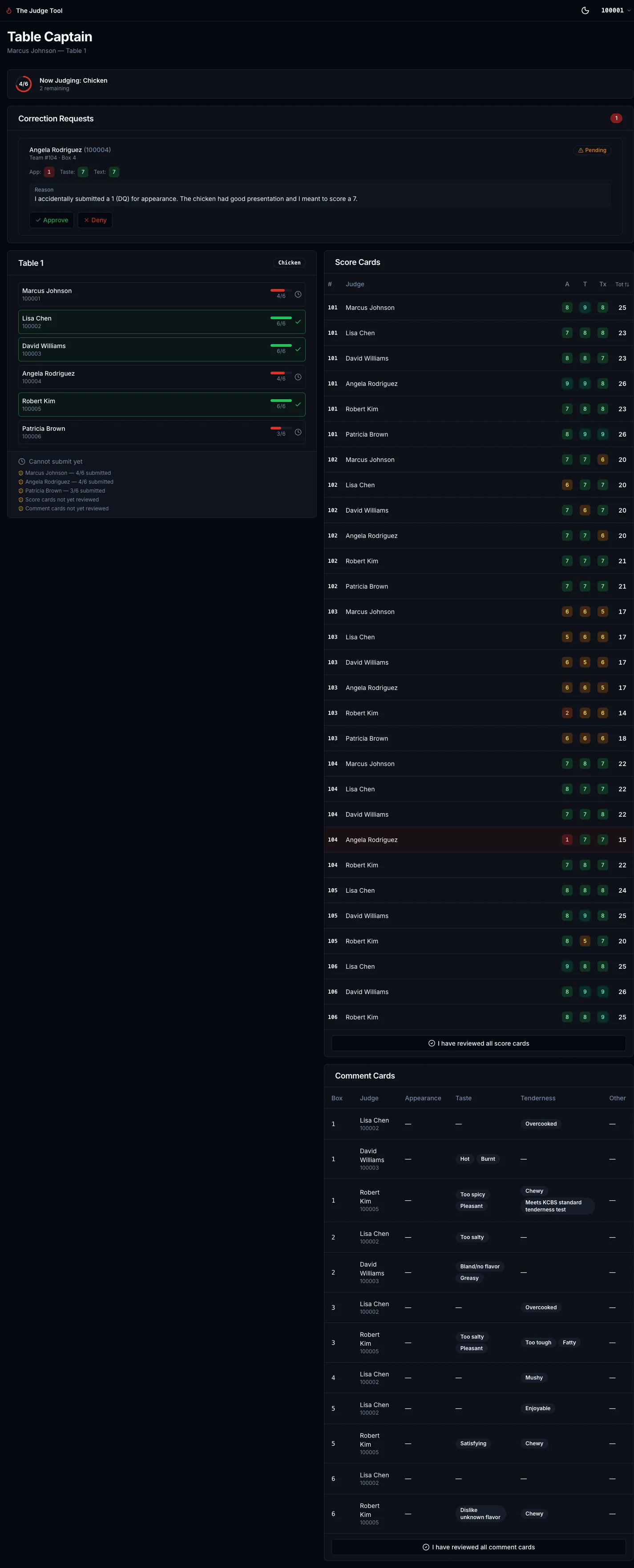The height and width of the screenshot is (1568, 634).
Task: Click warning icon for Comment cards not reviewed
Action: pos(21,509)
